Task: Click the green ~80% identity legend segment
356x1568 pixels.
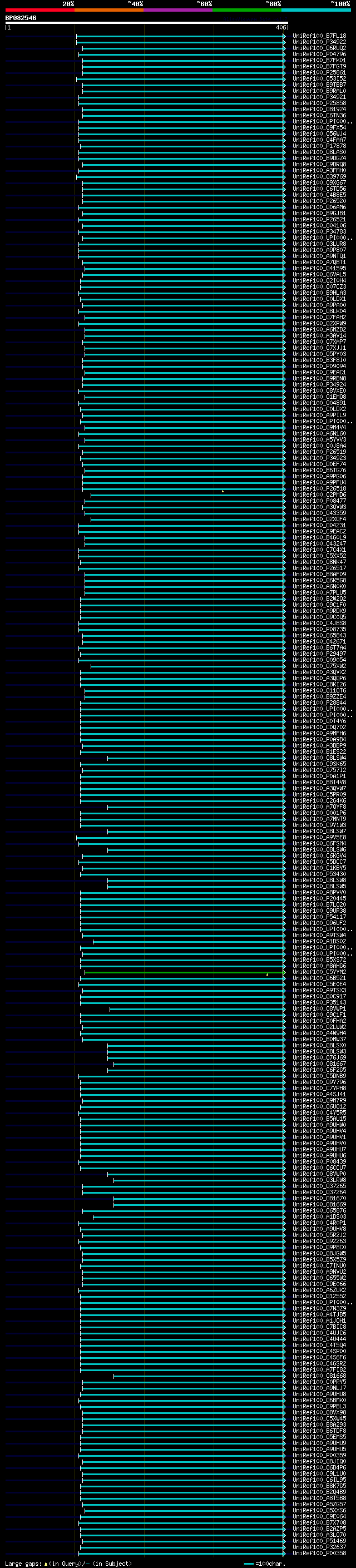Action: (247, 10)
